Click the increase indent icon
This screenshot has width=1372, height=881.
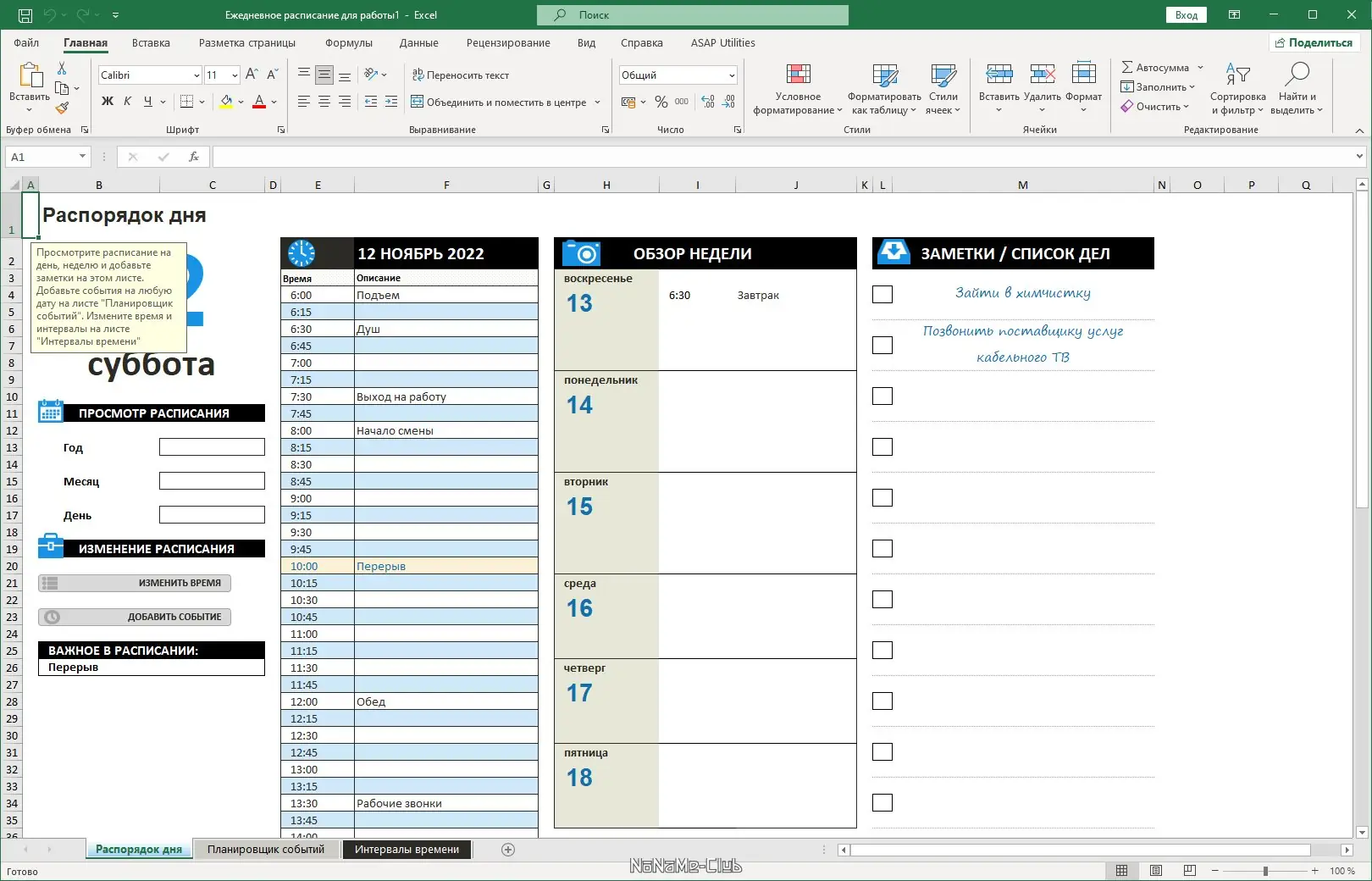pos(391,102)
